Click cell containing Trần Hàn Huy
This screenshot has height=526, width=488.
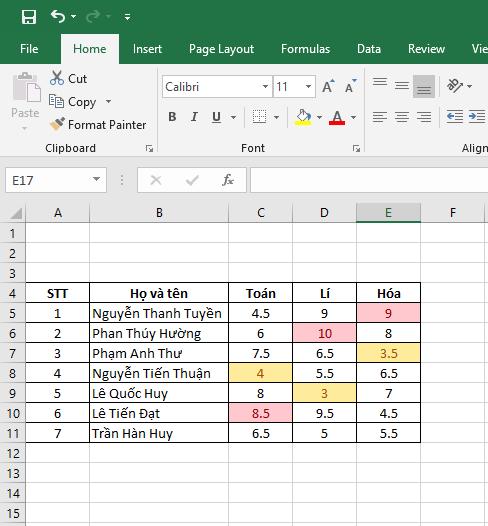point(159,433)
